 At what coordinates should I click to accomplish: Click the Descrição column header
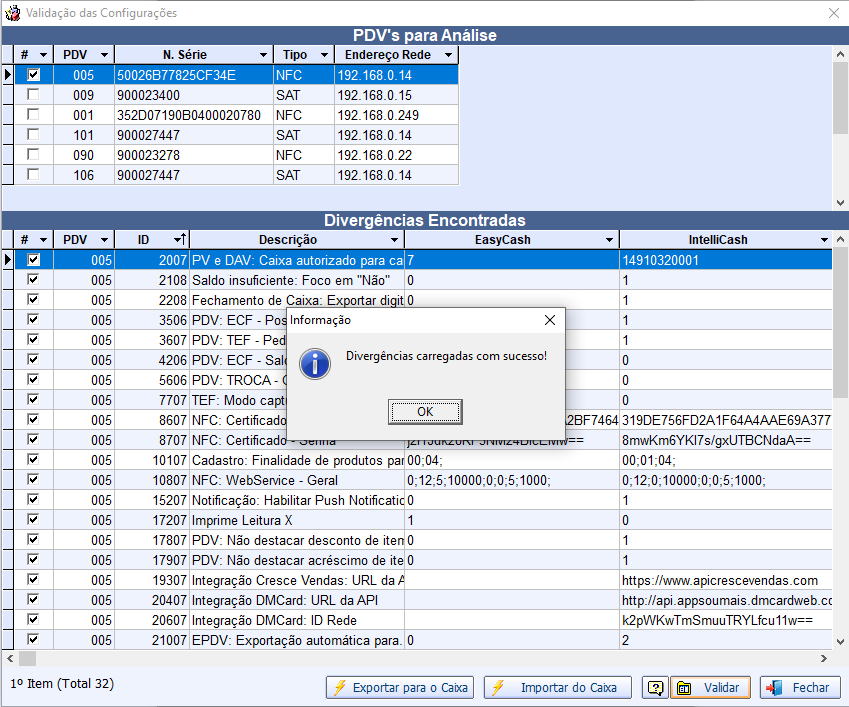[288, 240]
